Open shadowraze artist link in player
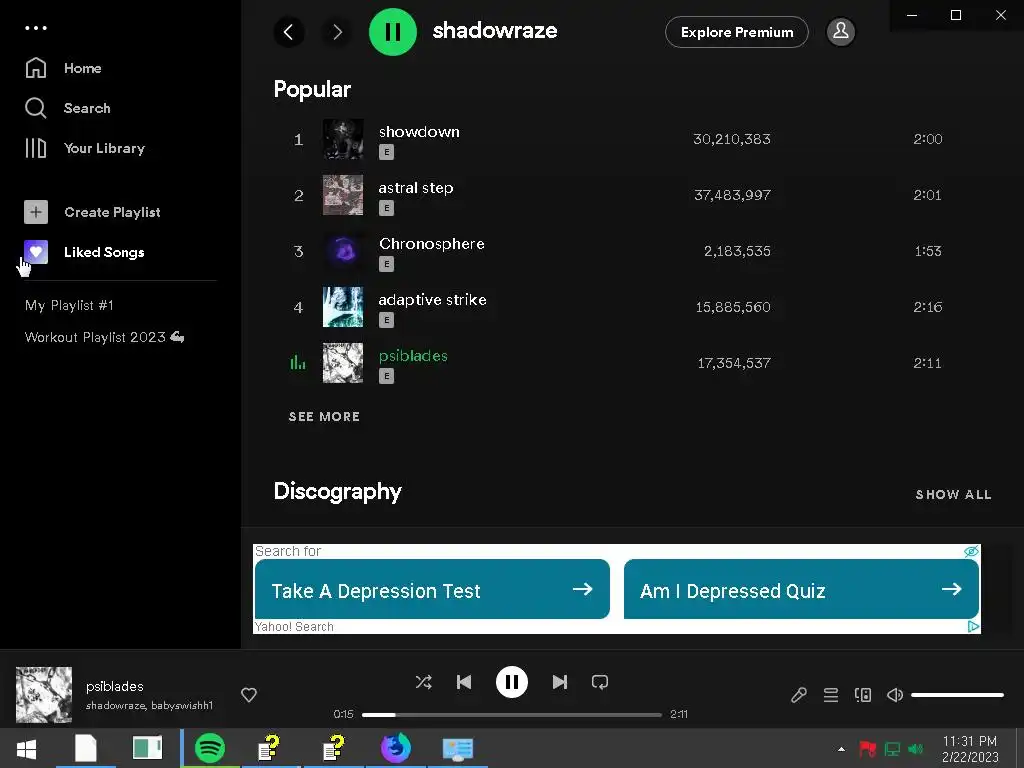1024x768 pixels. (x=115, y=705)
